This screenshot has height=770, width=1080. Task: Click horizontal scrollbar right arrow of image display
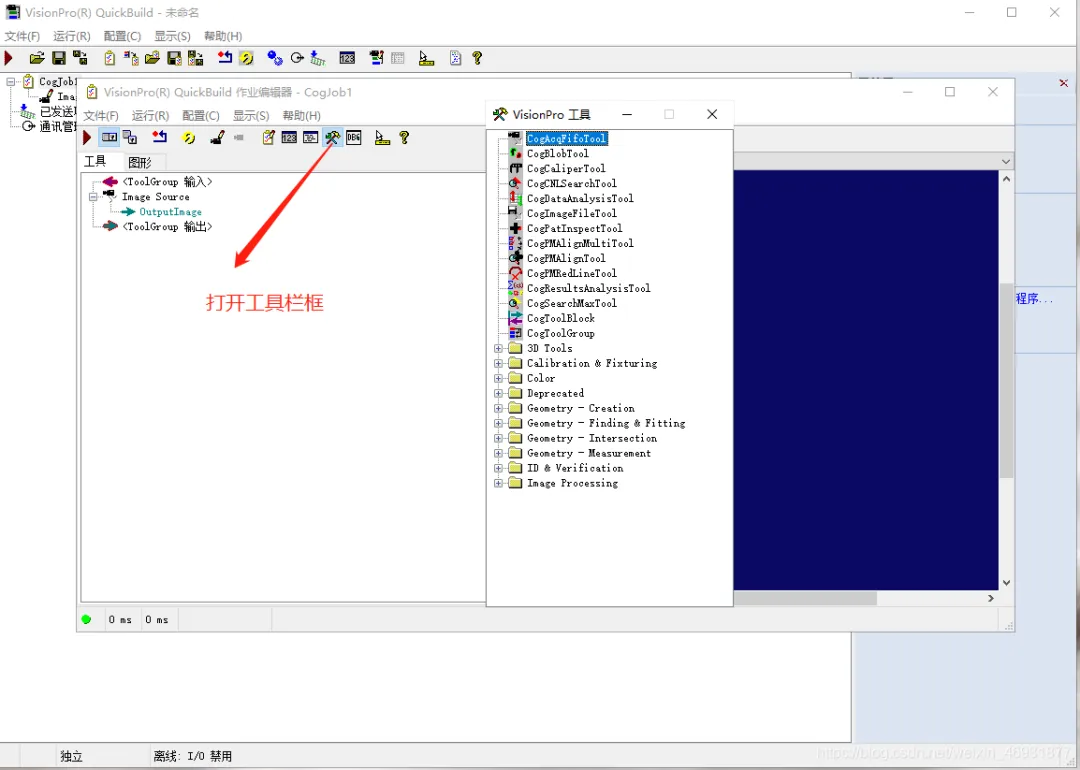click(x=991, y=599)
